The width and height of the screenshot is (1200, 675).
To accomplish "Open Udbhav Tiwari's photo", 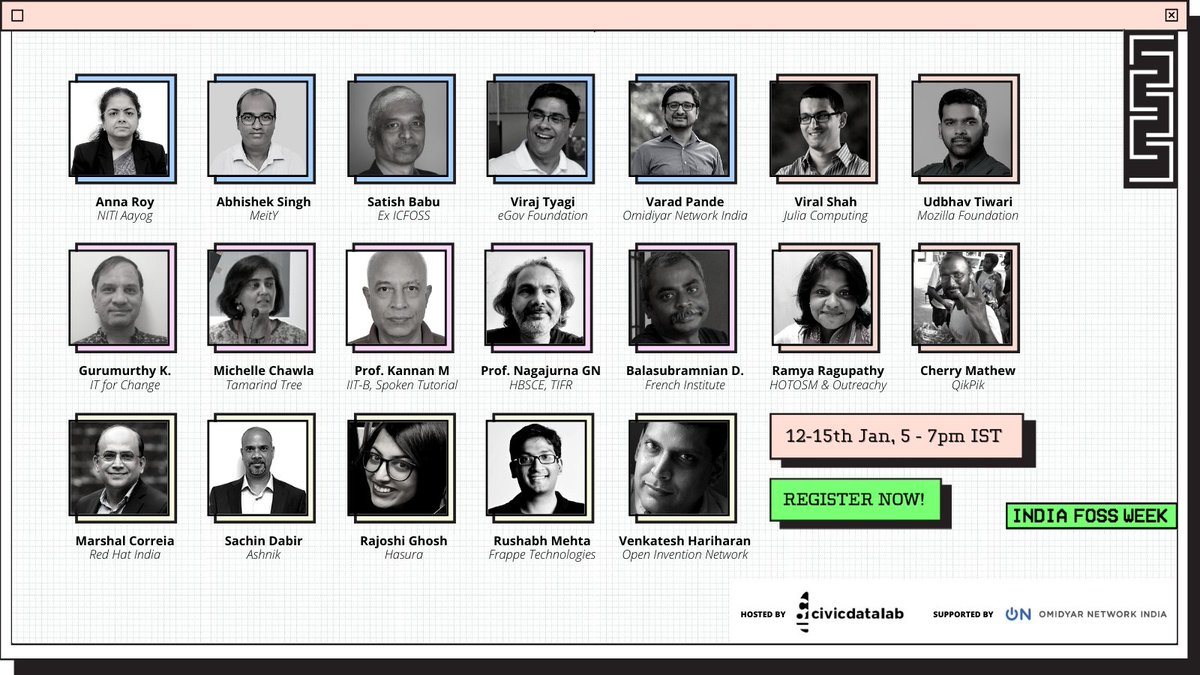I will click(962, 129).
